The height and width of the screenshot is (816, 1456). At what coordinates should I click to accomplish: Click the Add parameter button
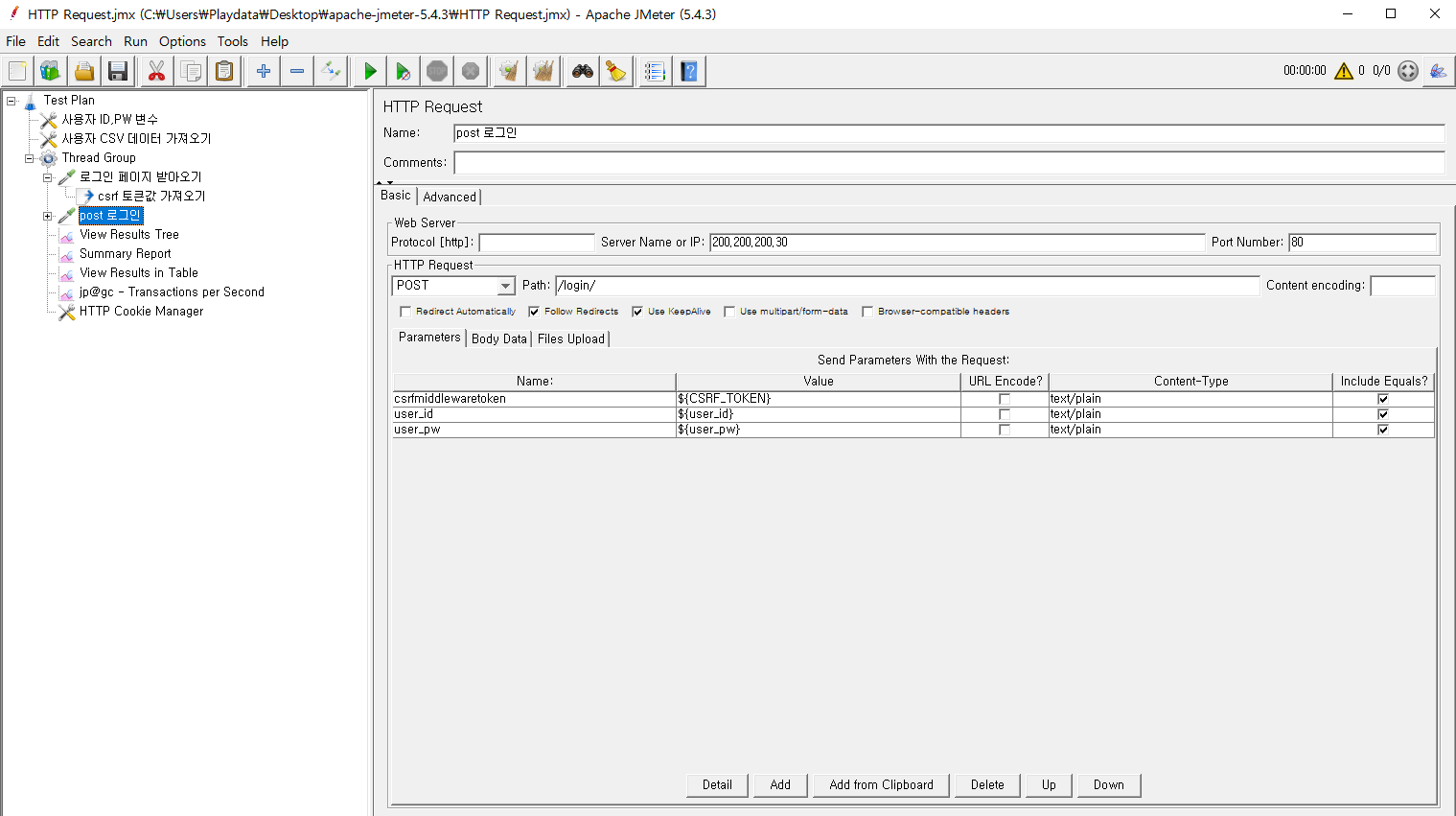[x=780, y=785]
